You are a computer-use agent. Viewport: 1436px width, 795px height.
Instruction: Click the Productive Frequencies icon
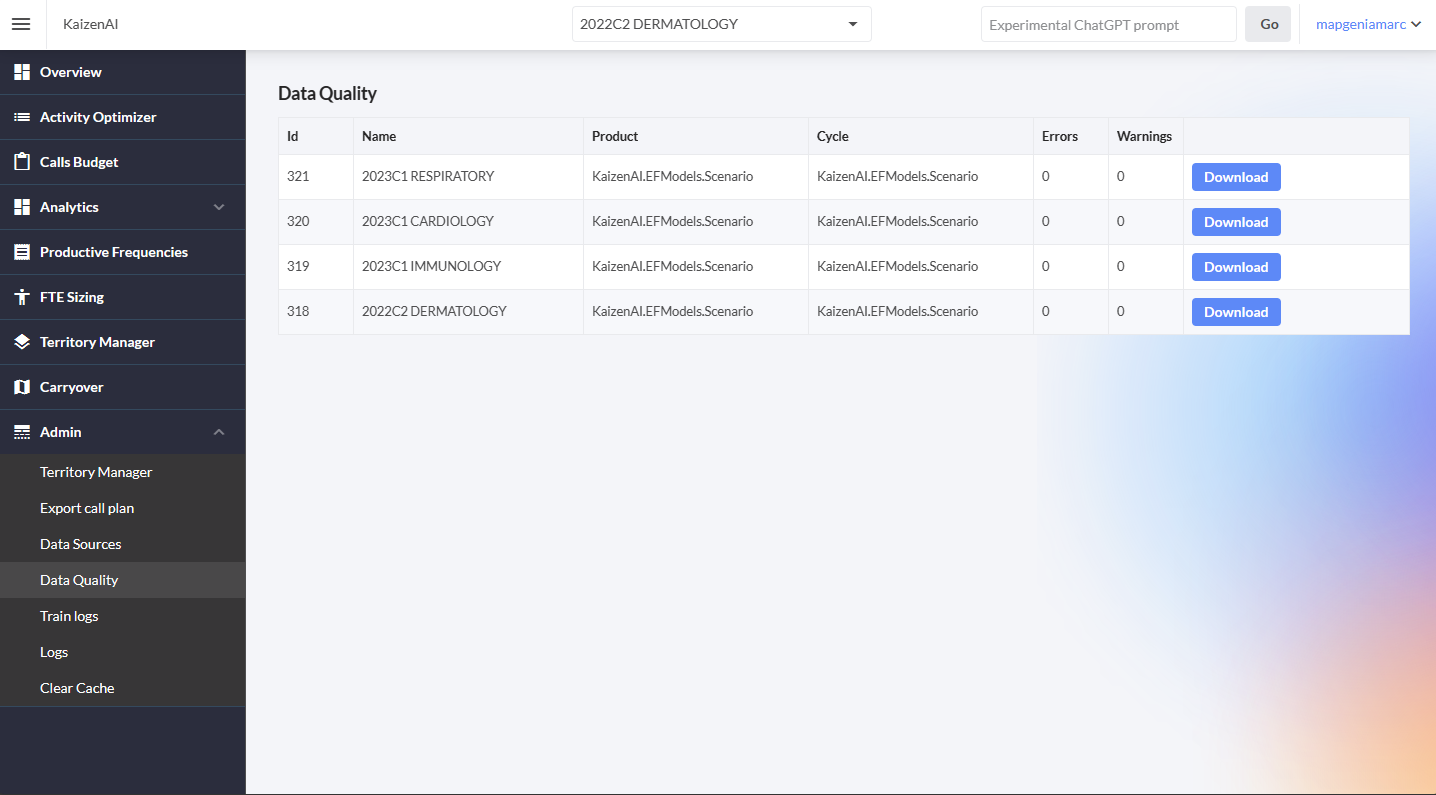click(x=21, y=252)
